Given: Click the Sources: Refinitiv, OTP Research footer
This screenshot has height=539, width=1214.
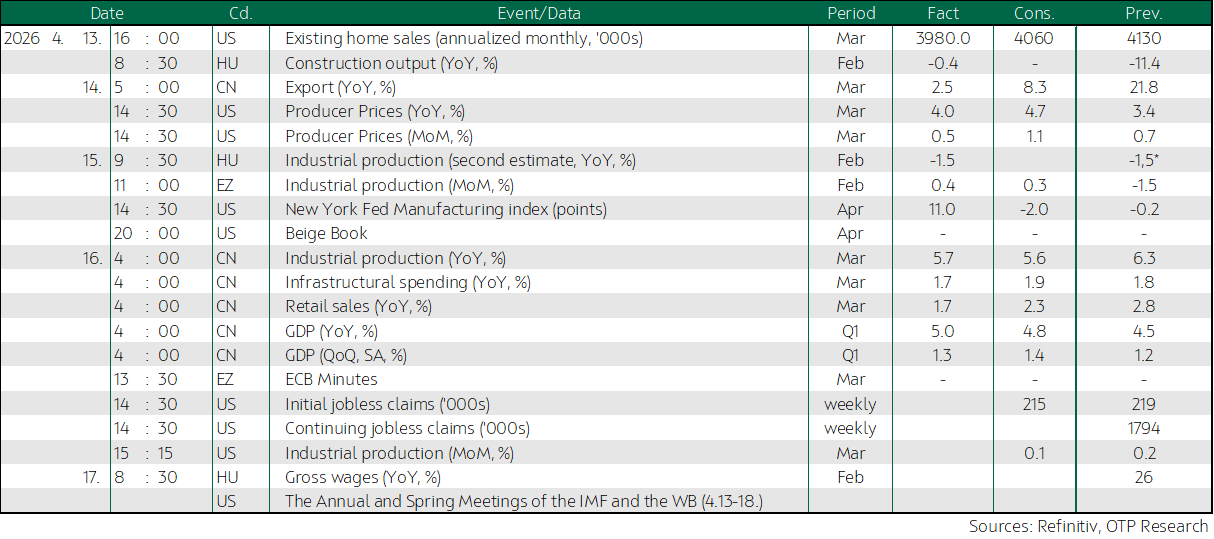Looking at the screenshot, I should tap(1088, 526).
